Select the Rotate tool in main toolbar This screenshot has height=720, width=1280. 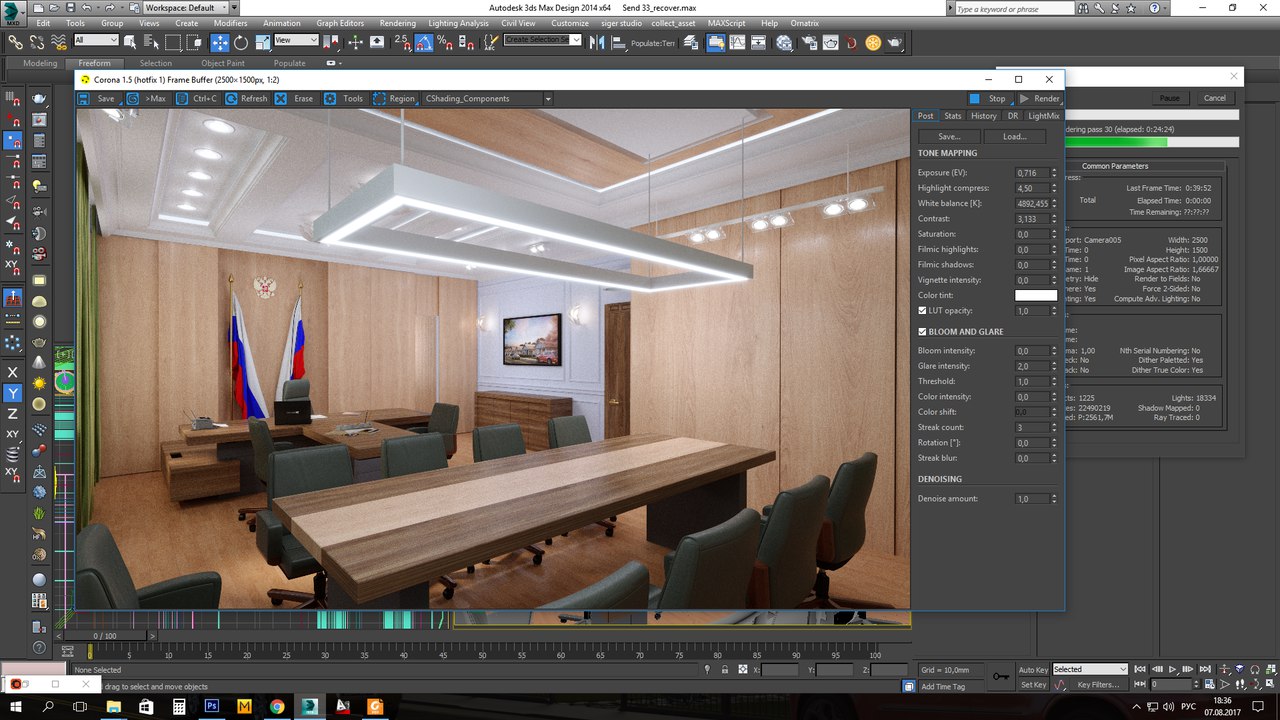(241, 42)
